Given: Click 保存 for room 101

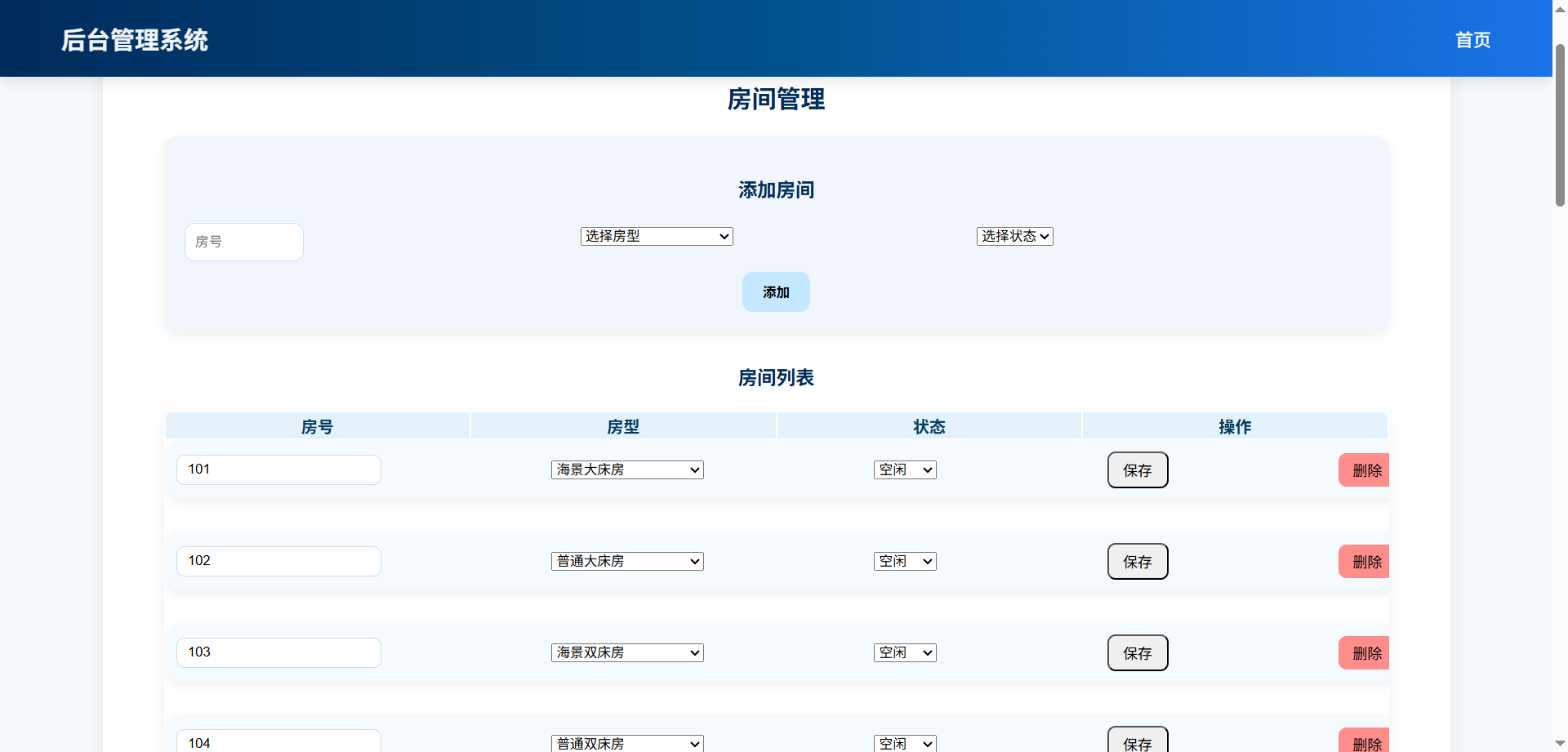Looking at the screenshot, I should pos(1137,469).
